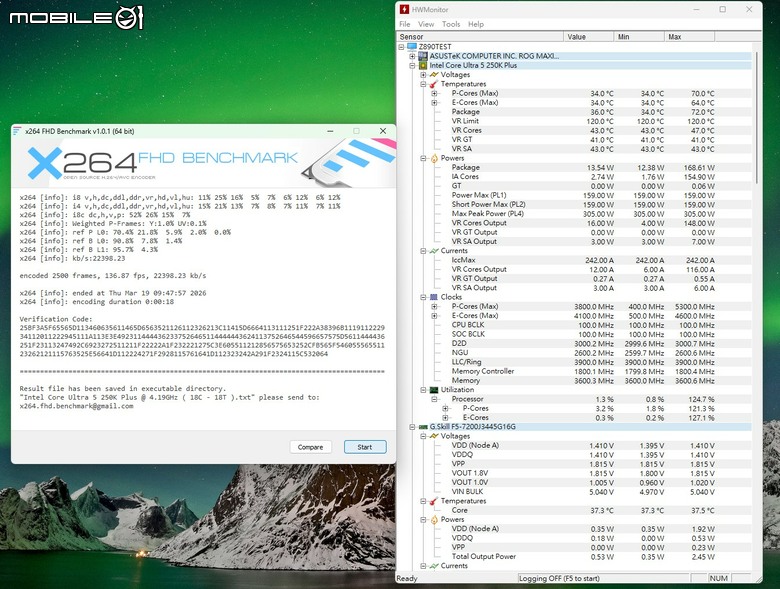Image resolution: width=780 pixels, height=589 pixels.
Task: Click the Value column header
Action: coord(588,37)
